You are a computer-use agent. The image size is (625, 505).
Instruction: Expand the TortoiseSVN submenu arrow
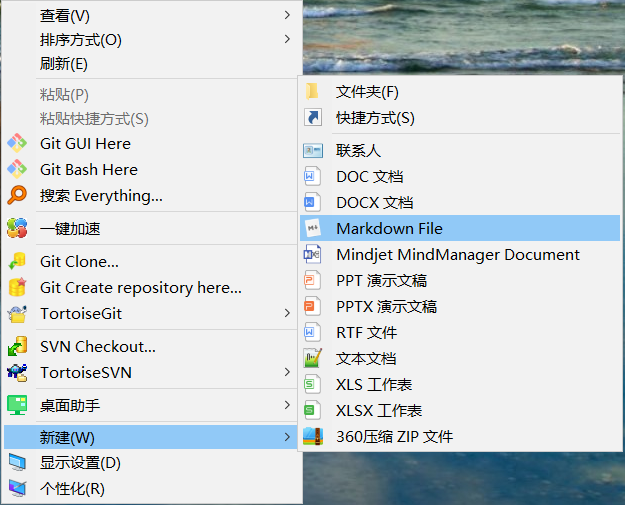click(287, 372)
